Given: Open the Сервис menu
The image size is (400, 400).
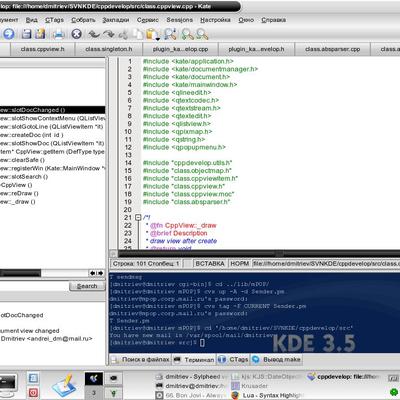Looking at the screenshot, I should [148, 20].
